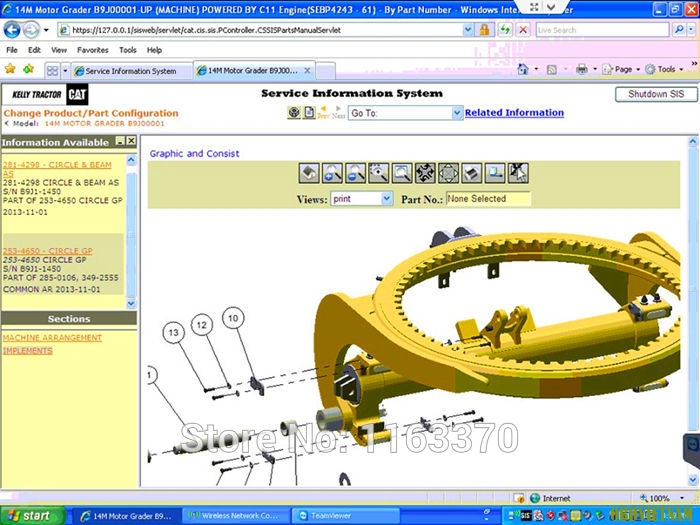Click the printer icon in graphic toolbar

click(471, 173)
